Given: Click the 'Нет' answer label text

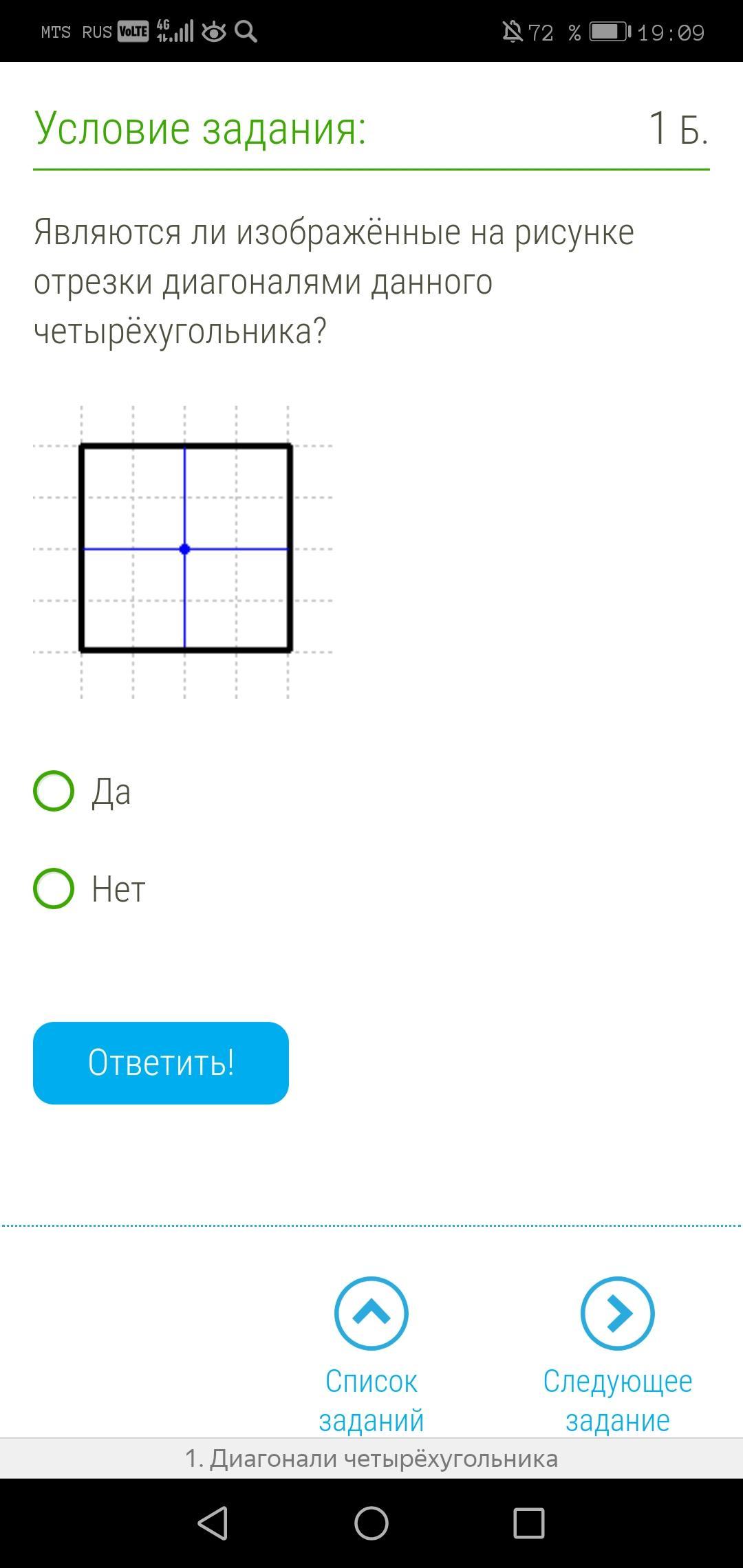Looking at the screenshot, I should 118,889.
